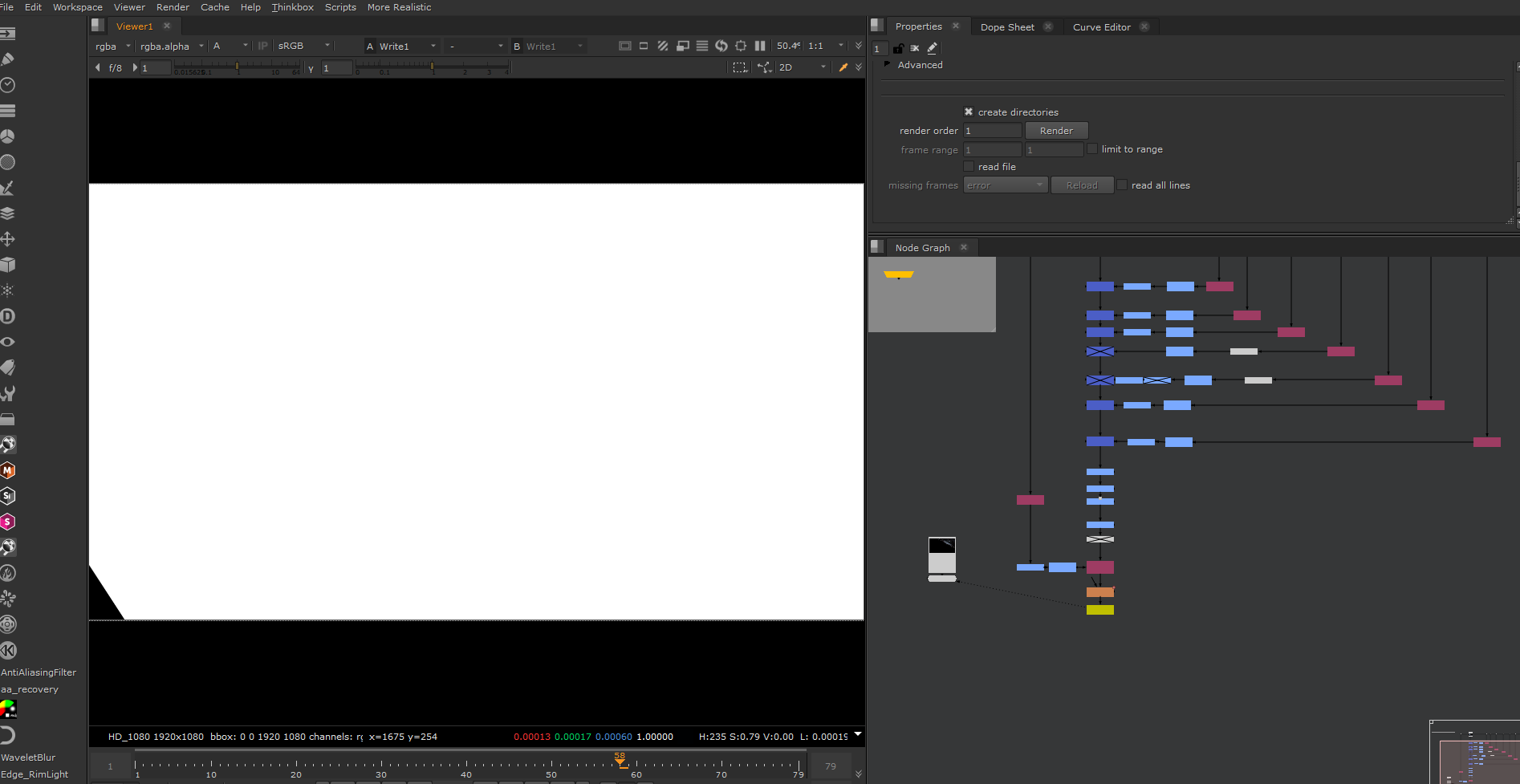Open the 3D nodes cube icon
This screenshot has height=784, width=1520.
point(8,265)
